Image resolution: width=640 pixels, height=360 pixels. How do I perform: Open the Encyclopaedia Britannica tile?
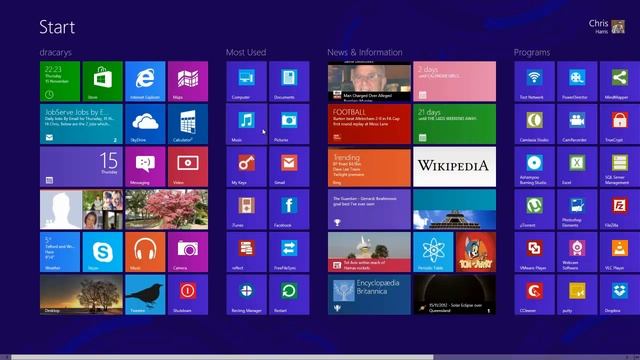point(369,295)
